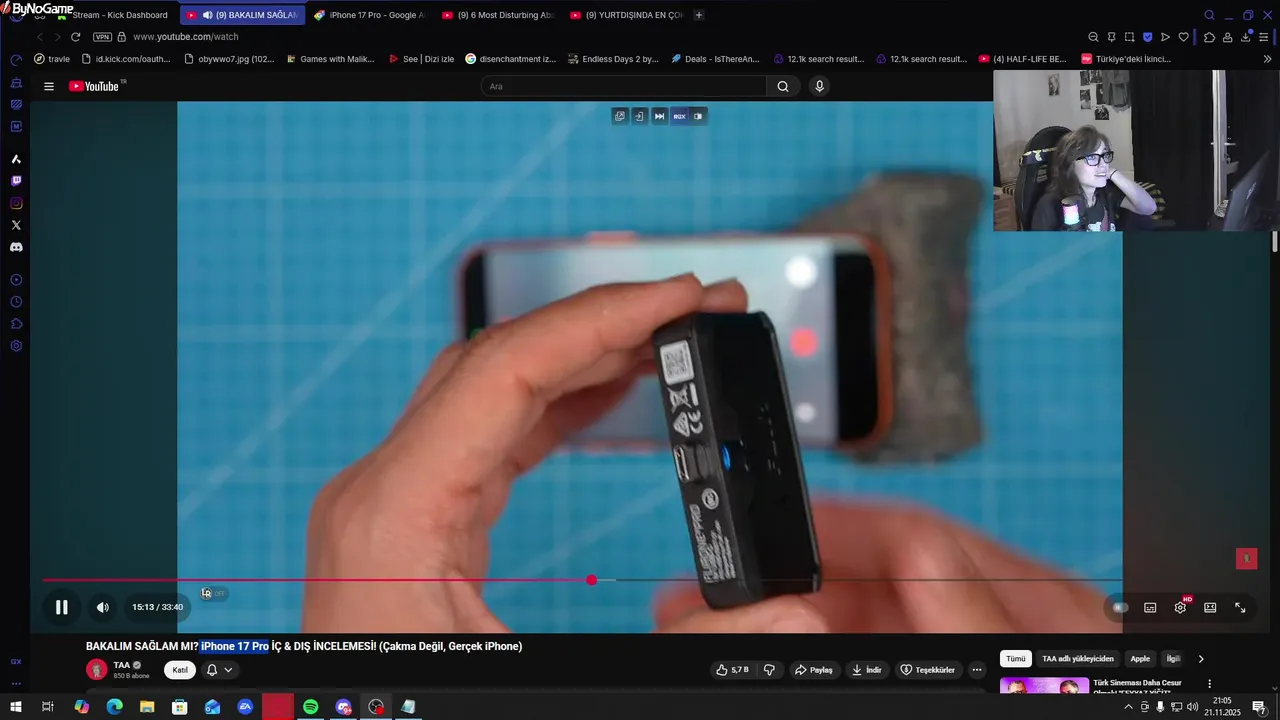Open See | Dizi izle bookmark

pos(420,59)
